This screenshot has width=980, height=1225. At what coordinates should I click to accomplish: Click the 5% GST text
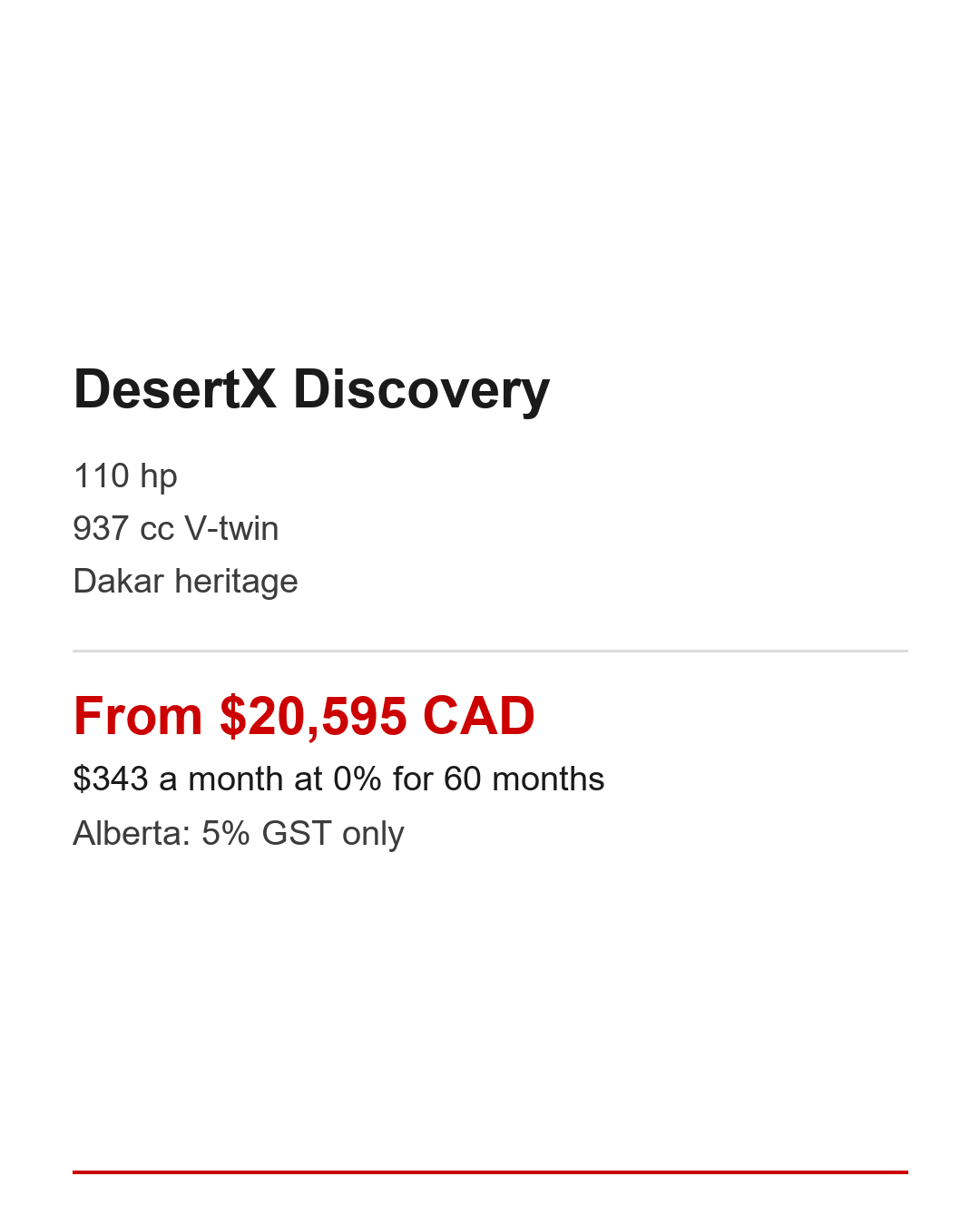pos(266,834)
